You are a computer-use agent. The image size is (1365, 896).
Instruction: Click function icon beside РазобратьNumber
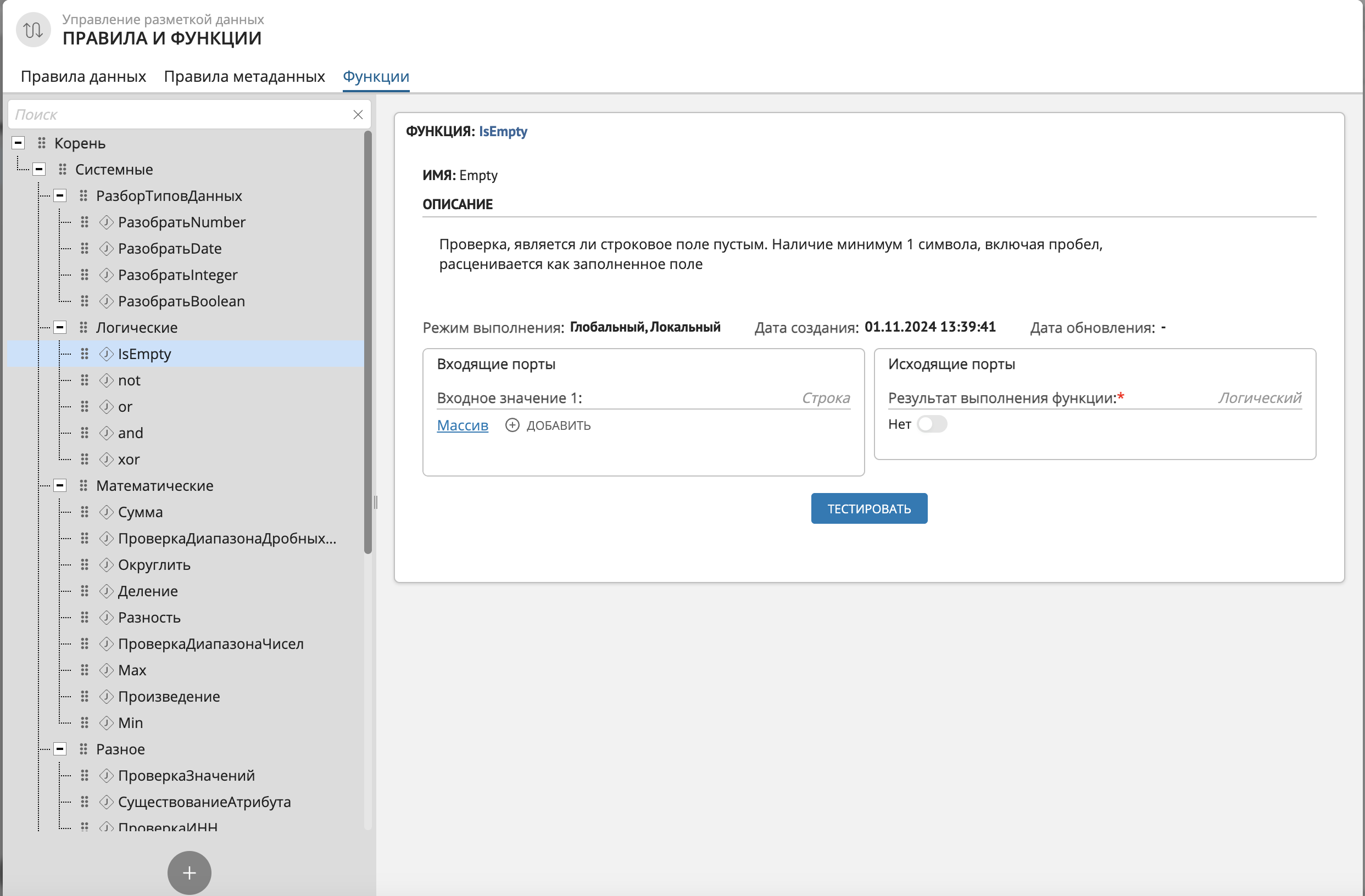coord(106,222)
